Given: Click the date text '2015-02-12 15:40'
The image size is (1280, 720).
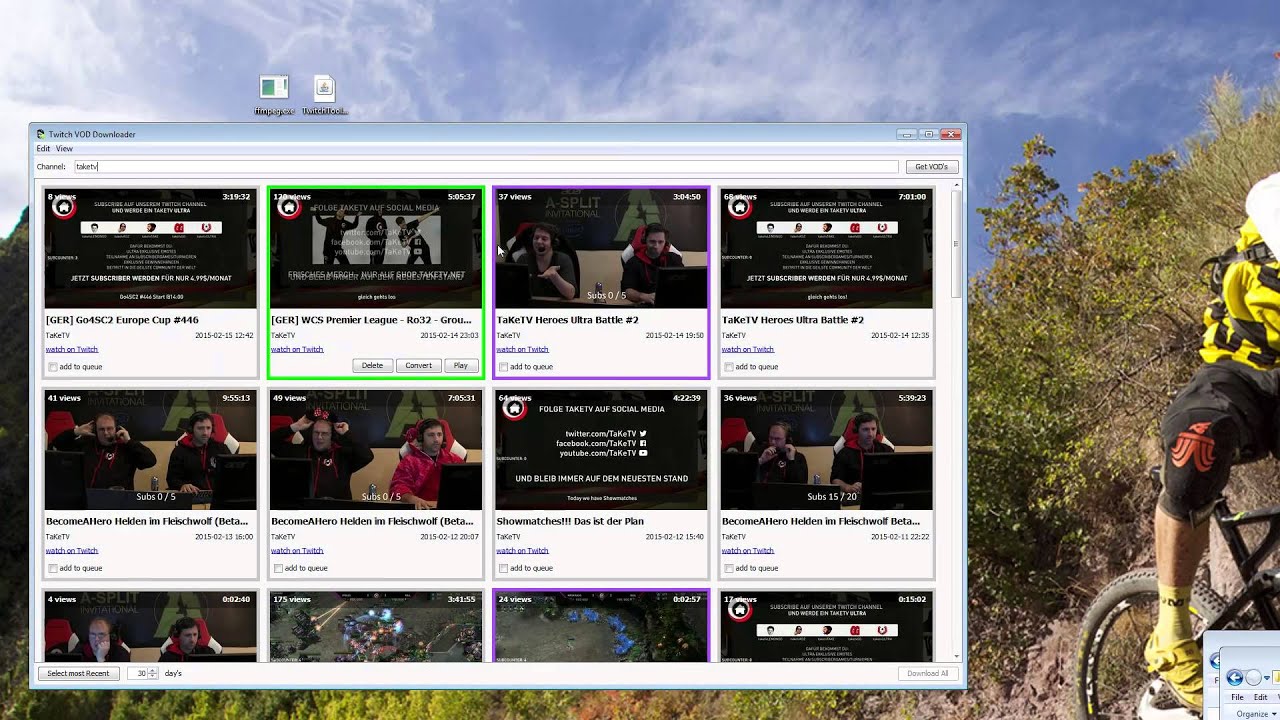Looking at the screenshot, I should [675, 536].
